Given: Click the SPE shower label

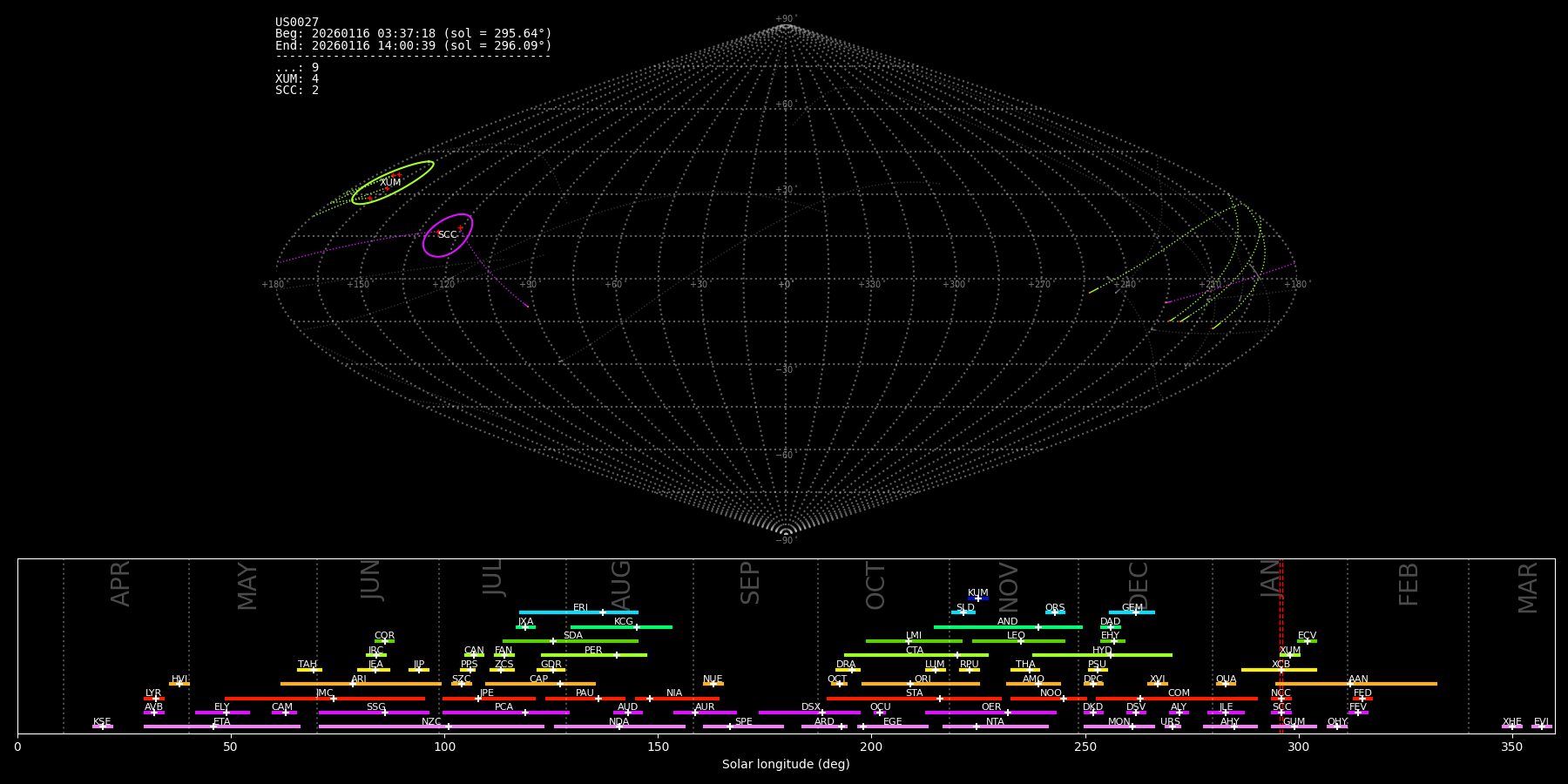Looking at the screenshot, I should [743, 722].
